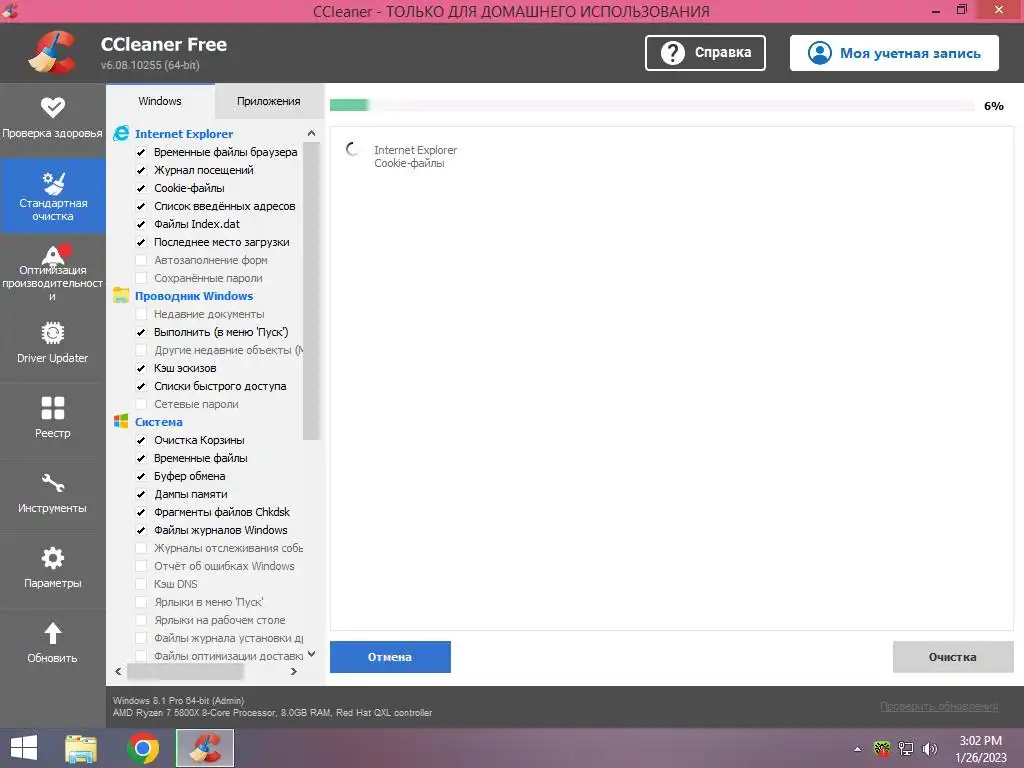Click the CCleaner logo in header

(52, 52)
